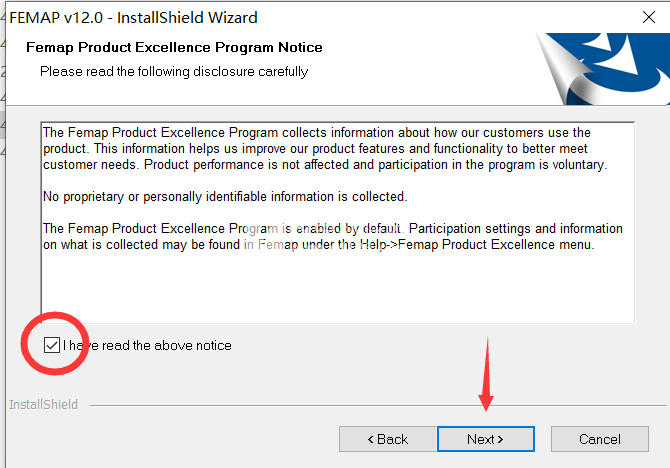Click the empty area of the notice text box
670x468 pixels.
(x=337, y=290)
